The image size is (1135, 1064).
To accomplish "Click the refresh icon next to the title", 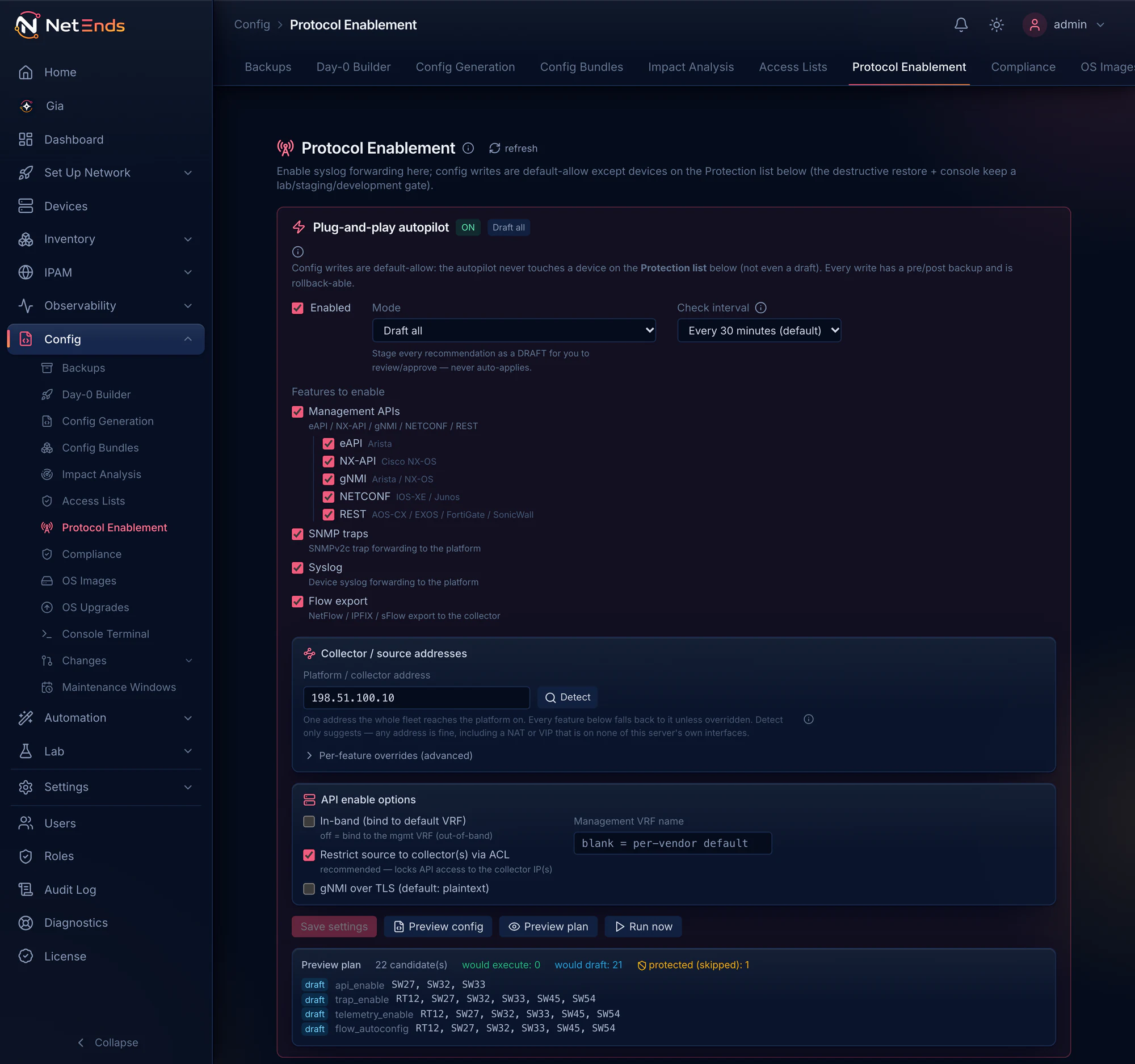I will (x=494, y=149).
